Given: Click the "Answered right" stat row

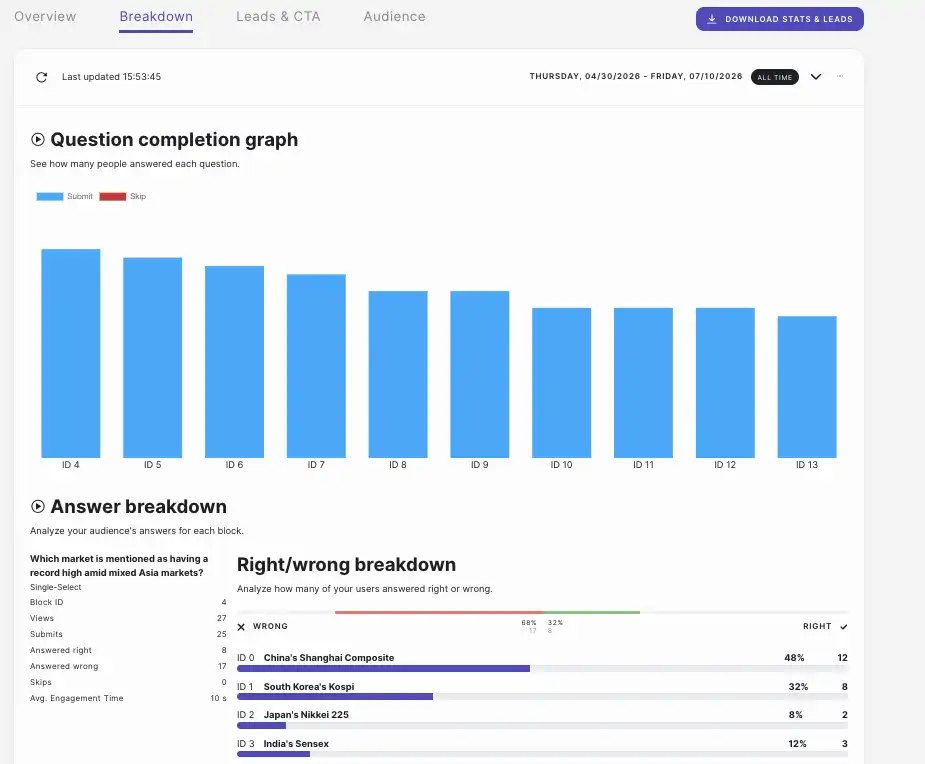Looking at the screenshot, I should [x=128, y=650].
